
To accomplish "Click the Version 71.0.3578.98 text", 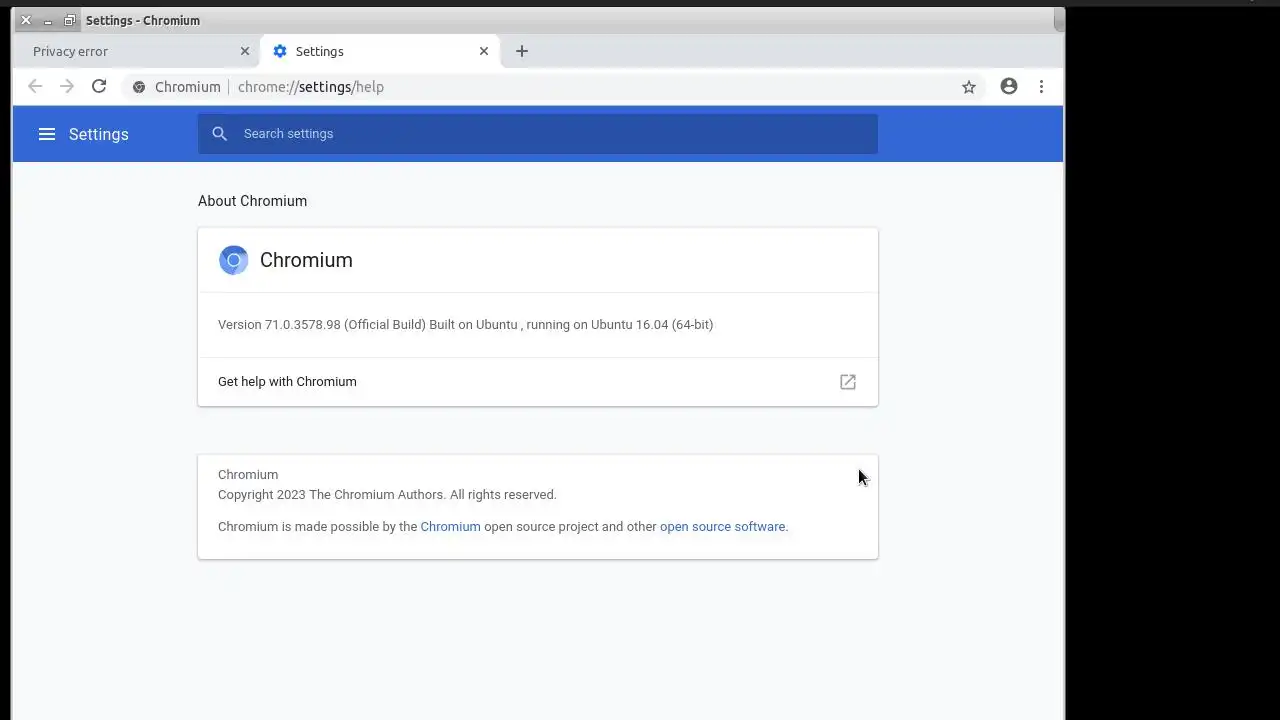I will 465,325.
